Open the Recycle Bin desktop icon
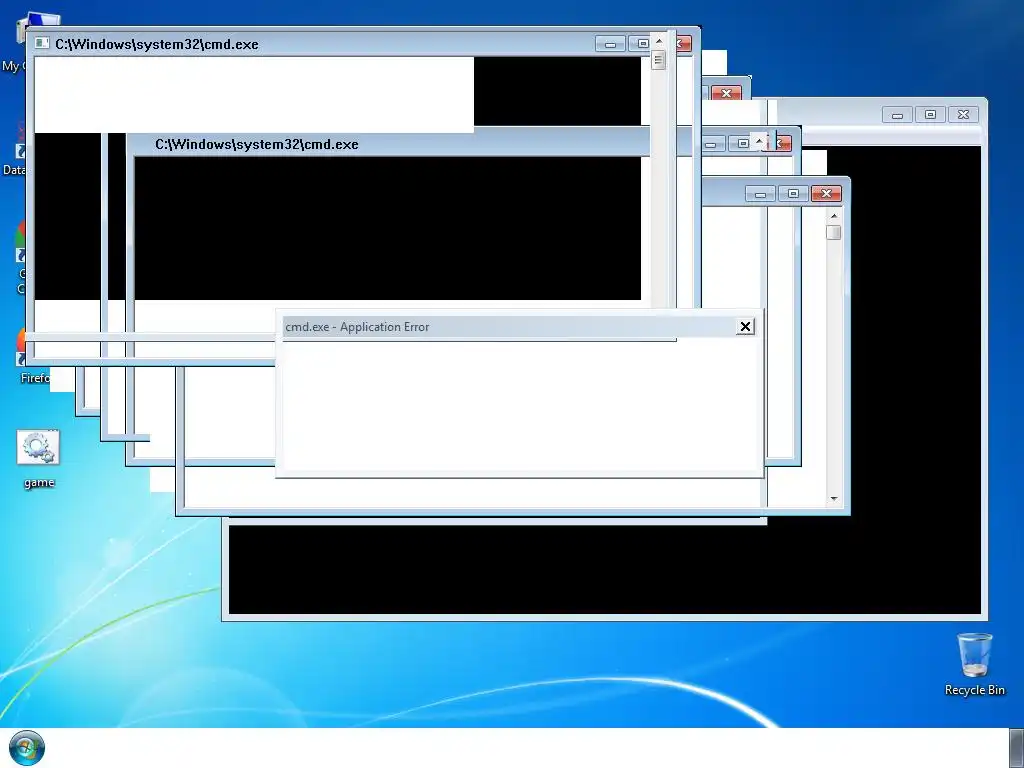The image size is (1024, 768). (x=974, y=664)
